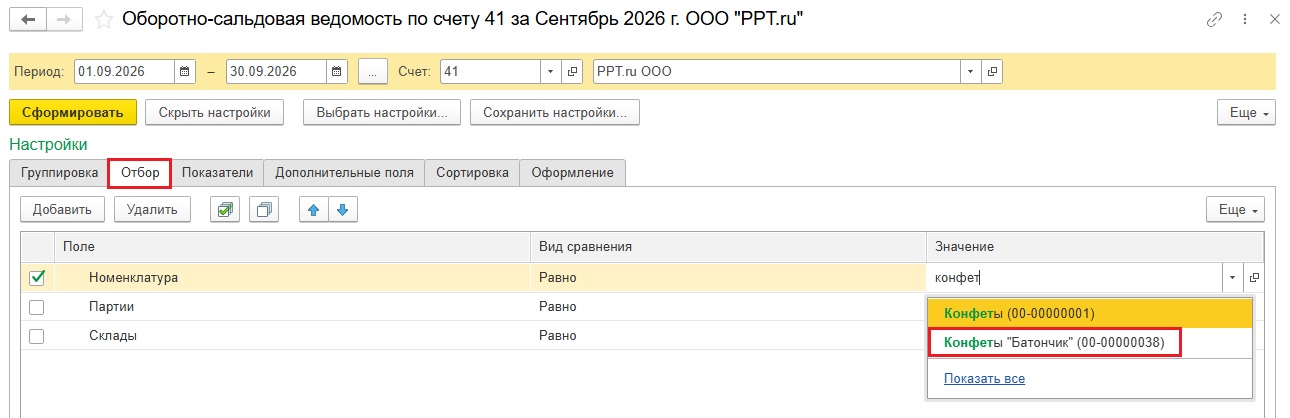Open account 41 dropdown list
The height and width of the screenshot is (418, 1290).
click(551, 72)
